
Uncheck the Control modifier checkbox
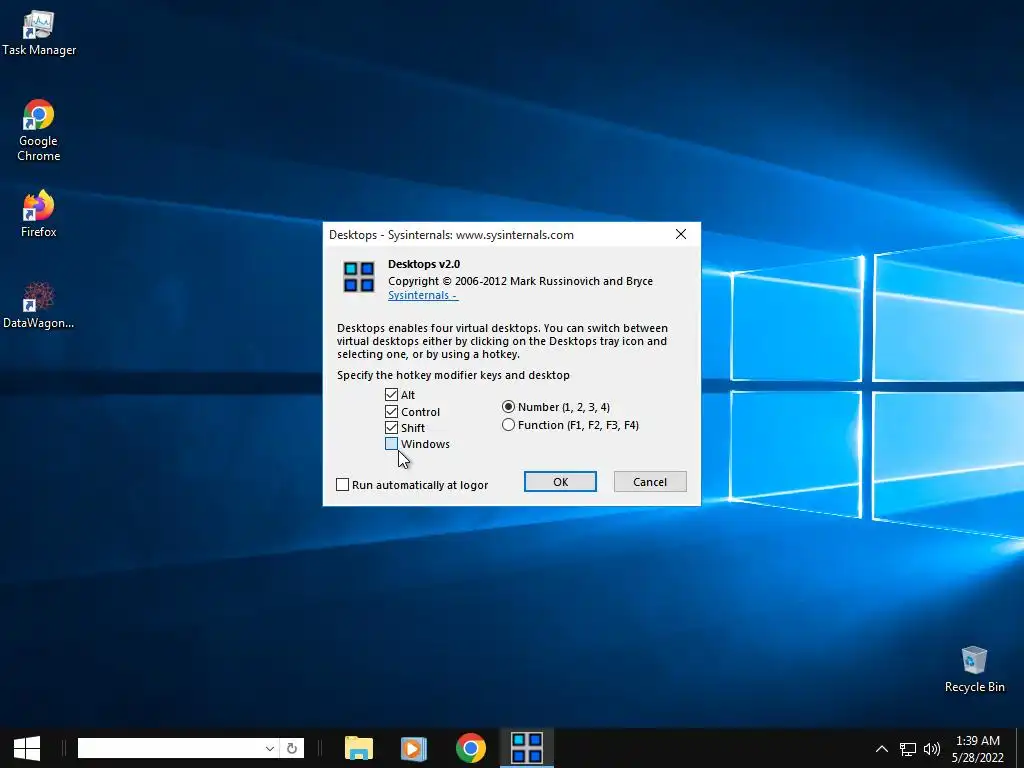[391, 411]
